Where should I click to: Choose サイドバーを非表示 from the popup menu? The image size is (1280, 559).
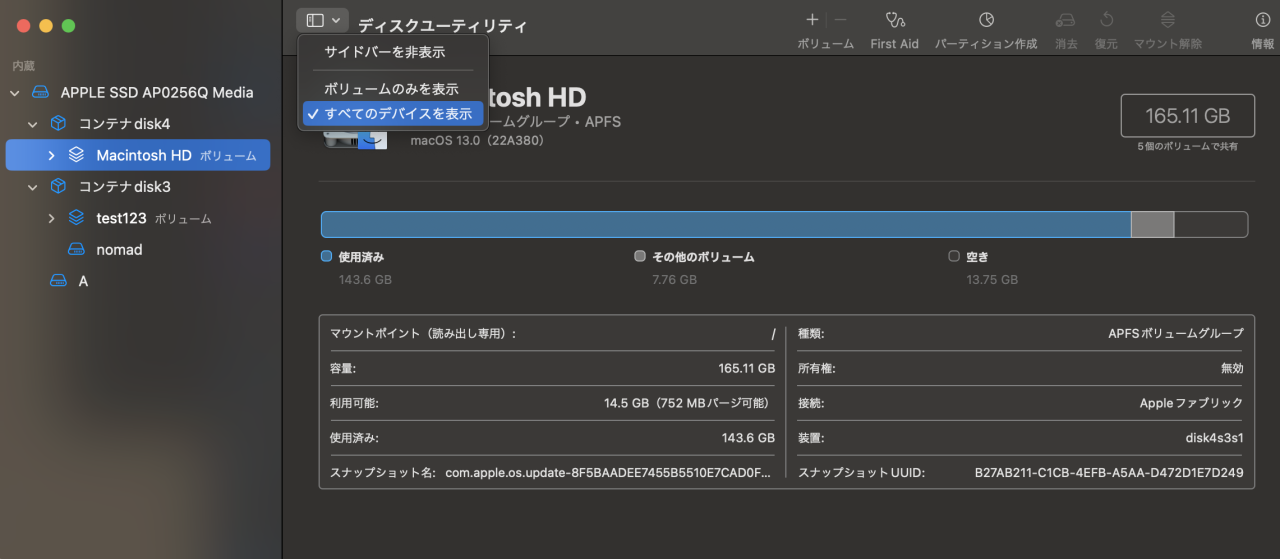coord(384,52)
